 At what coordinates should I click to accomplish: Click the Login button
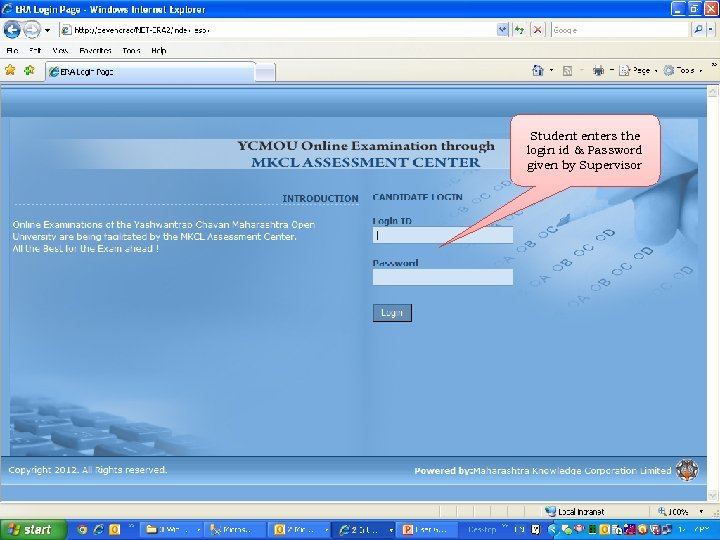392,313
